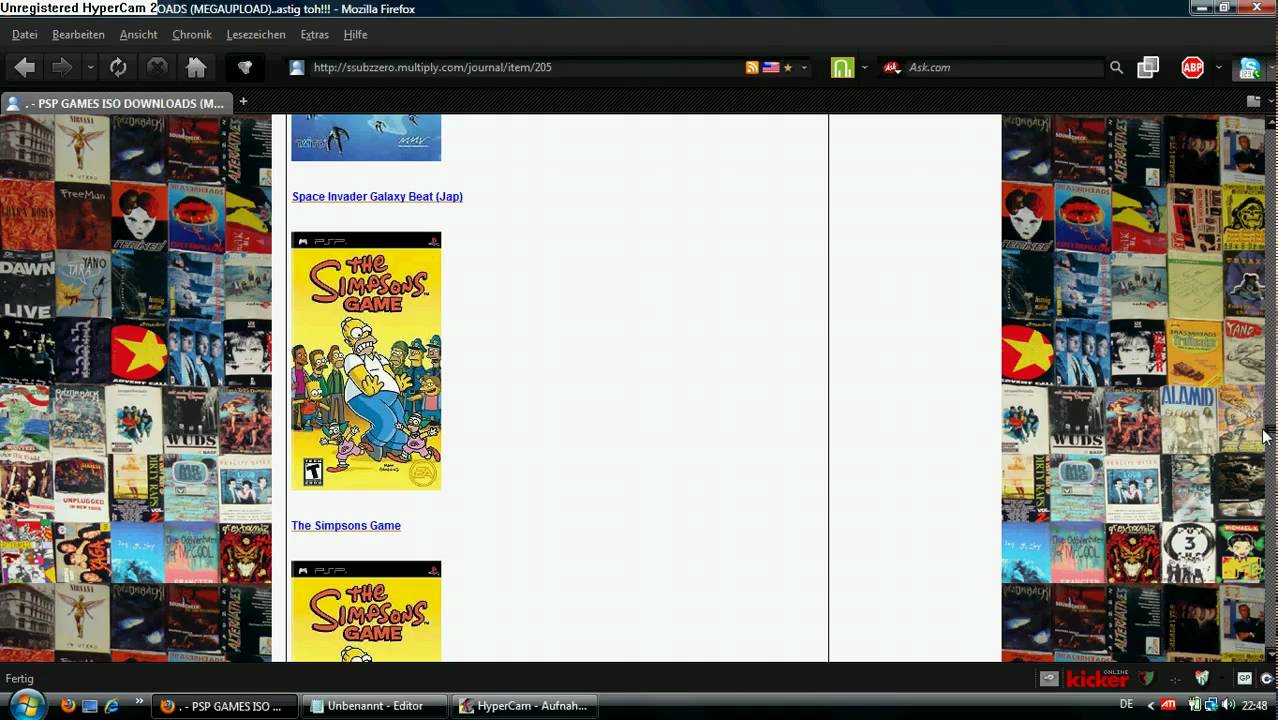Screen dimensions: 1278x720
Task: Expand the quick launch chevron
Action: tap(139, 701)
